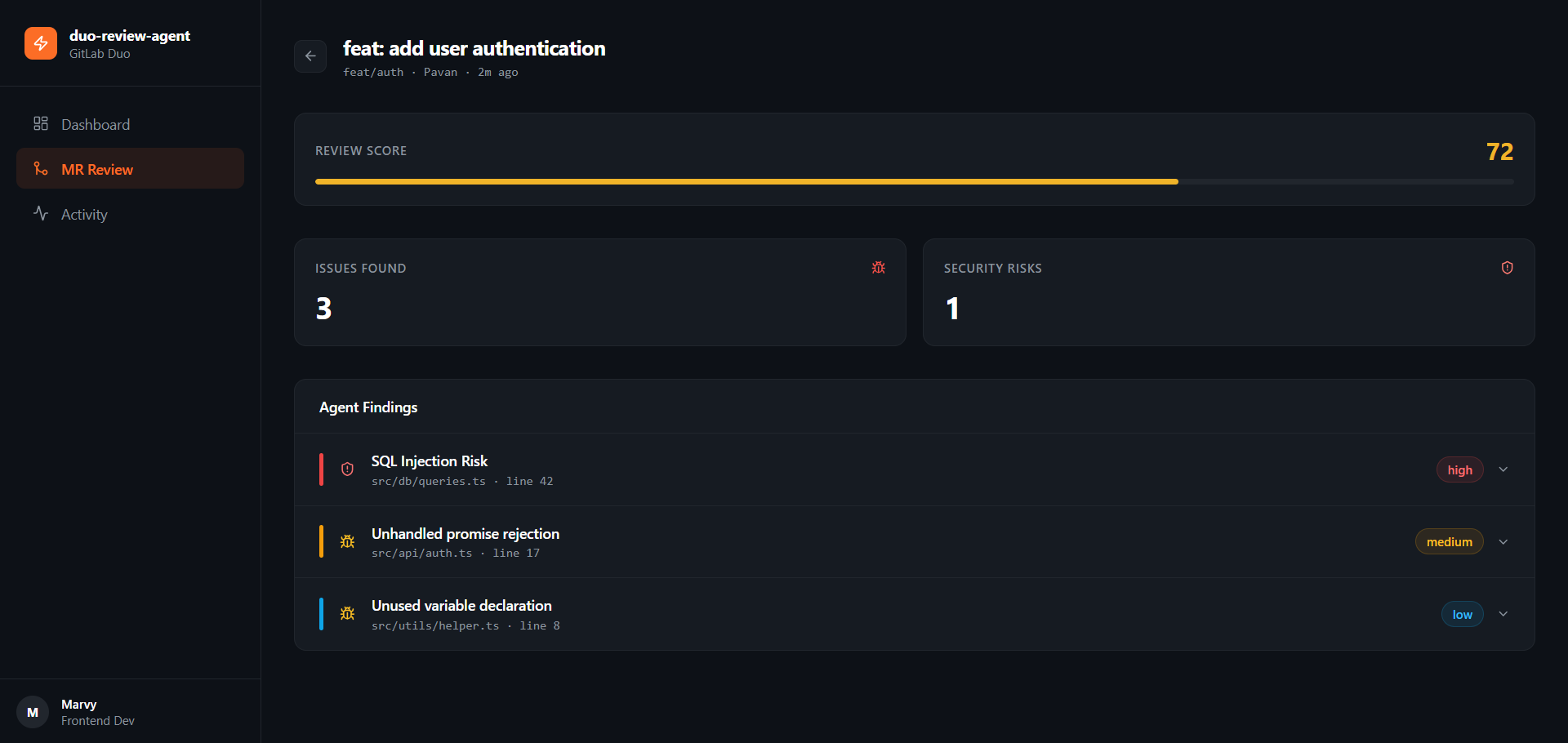Click the medium severity badge
This screenshot has height=743, width=1568.
[1450, 542]
